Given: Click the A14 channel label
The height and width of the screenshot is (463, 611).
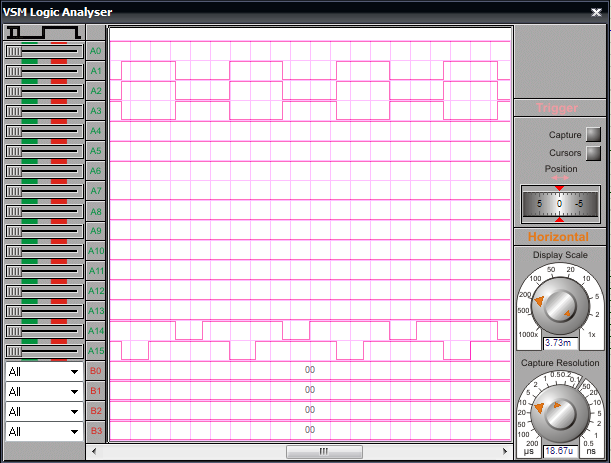Looking at the screenshot, I should pyautogui.click(x=96, y=330).
